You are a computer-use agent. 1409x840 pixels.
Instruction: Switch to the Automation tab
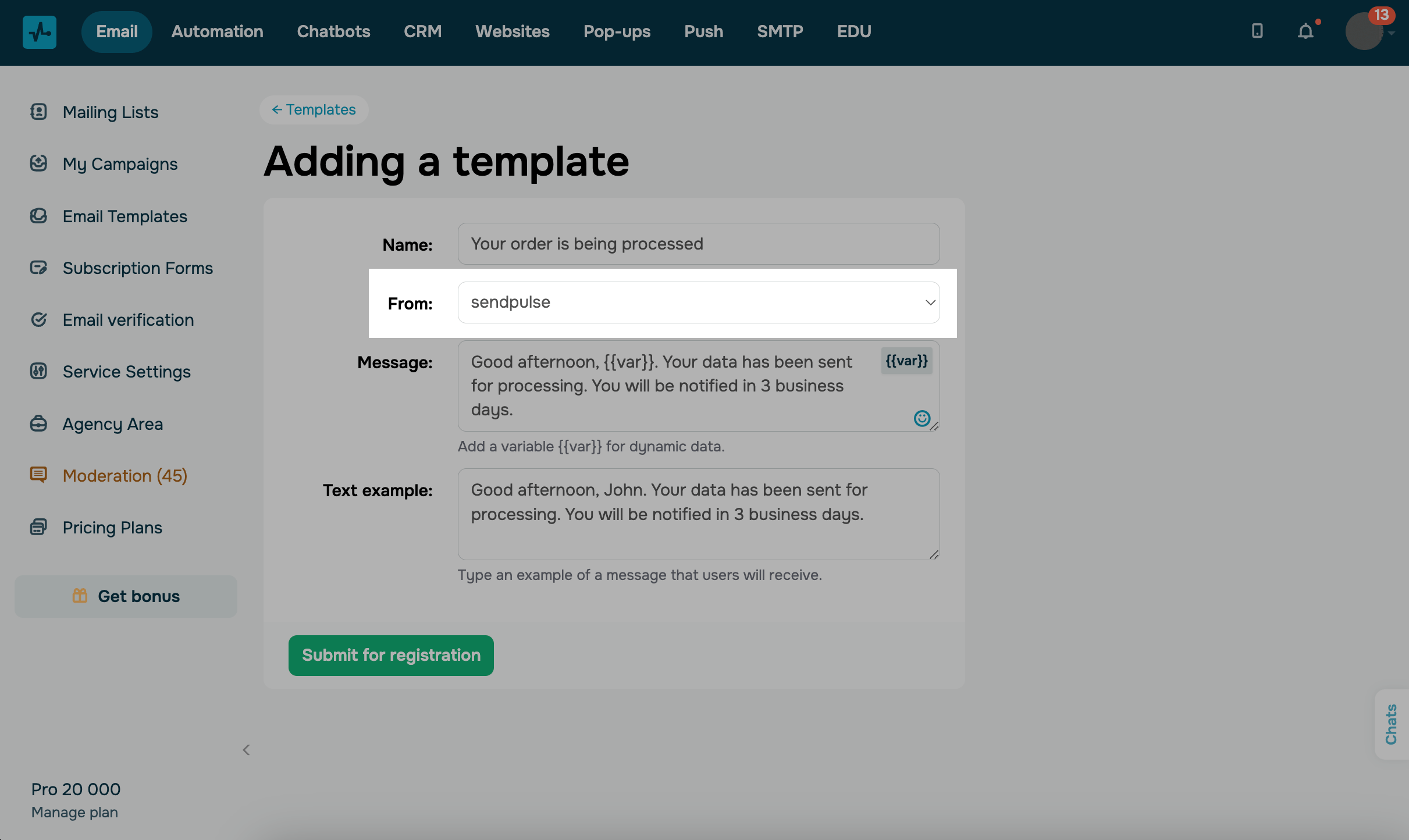coord(217,31)
